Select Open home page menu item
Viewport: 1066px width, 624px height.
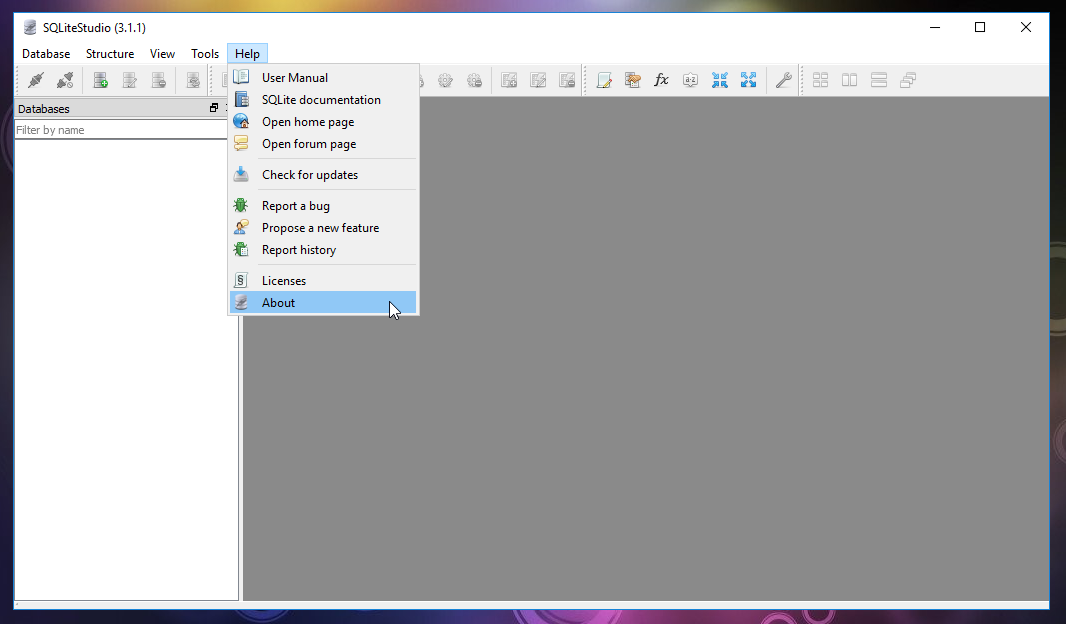pos(323,122)
